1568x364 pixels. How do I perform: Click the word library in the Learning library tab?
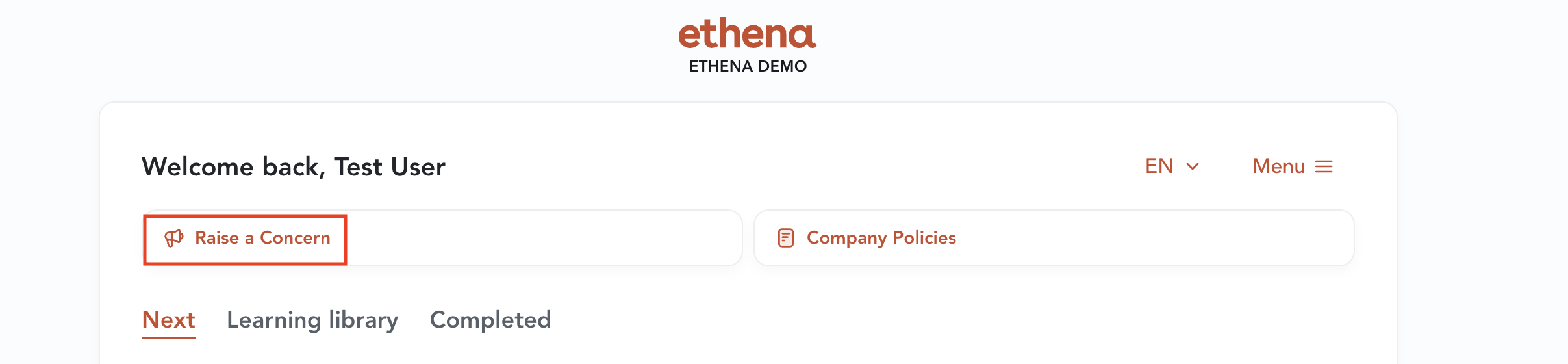pyautogui.click(x=363, y=320)
